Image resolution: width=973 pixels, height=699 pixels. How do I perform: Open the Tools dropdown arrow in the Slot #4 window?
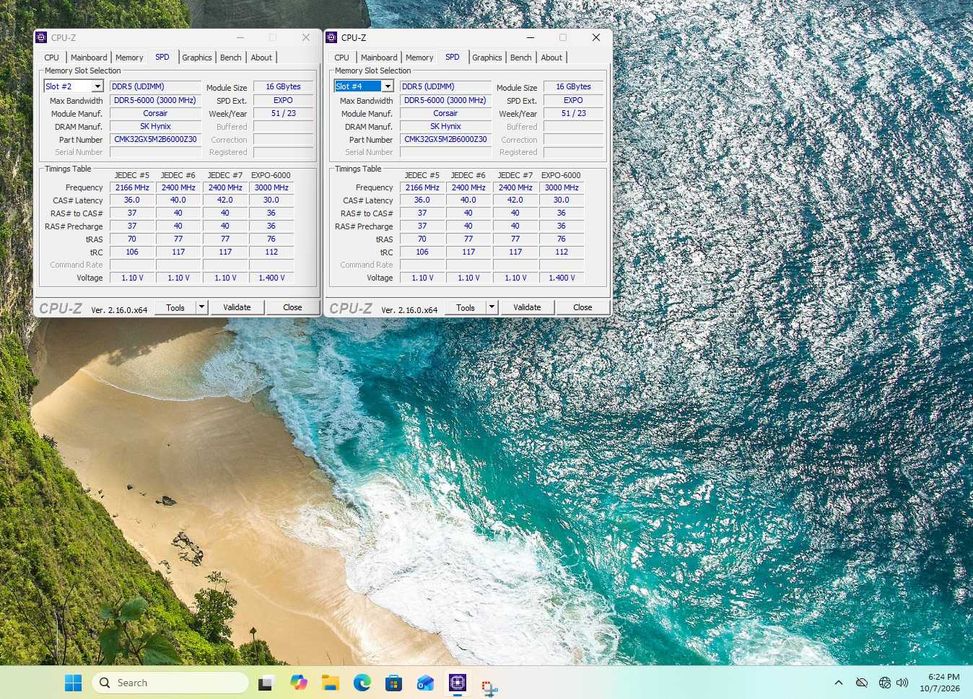click(x=491, y=307)
